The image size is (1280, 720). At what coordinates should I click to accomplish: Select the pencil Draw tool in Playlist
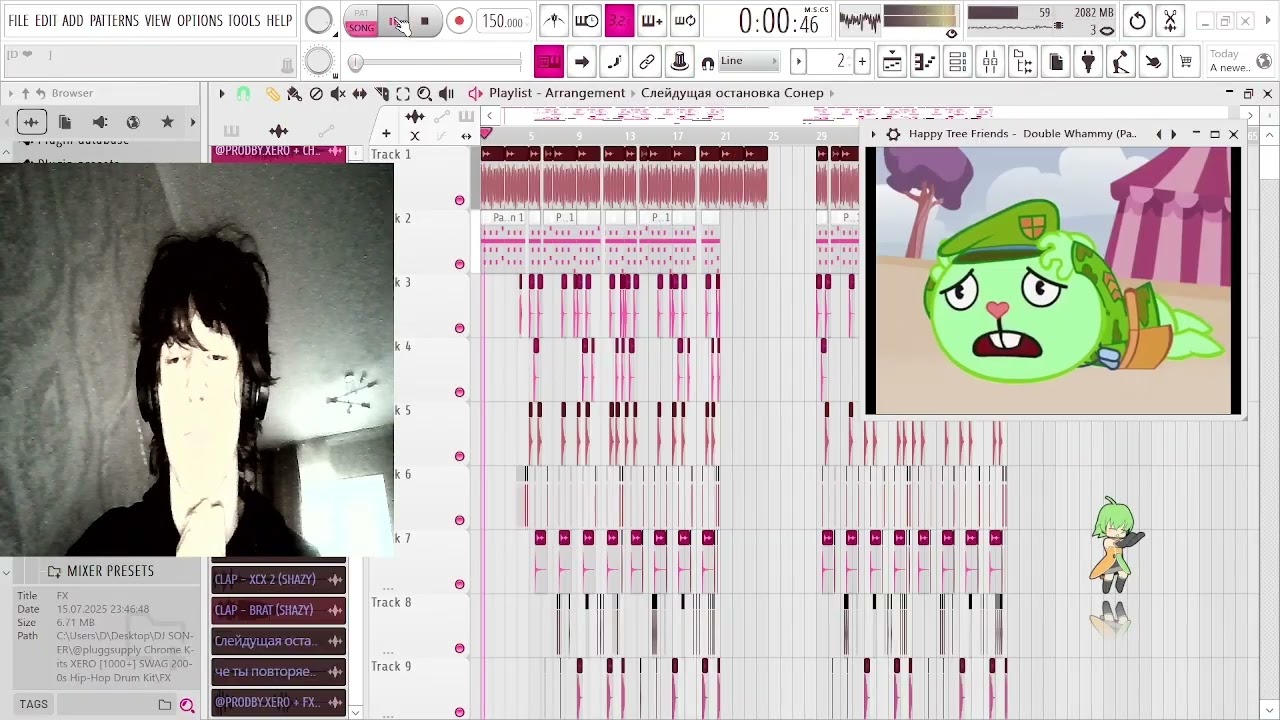[x=272, y=93]
